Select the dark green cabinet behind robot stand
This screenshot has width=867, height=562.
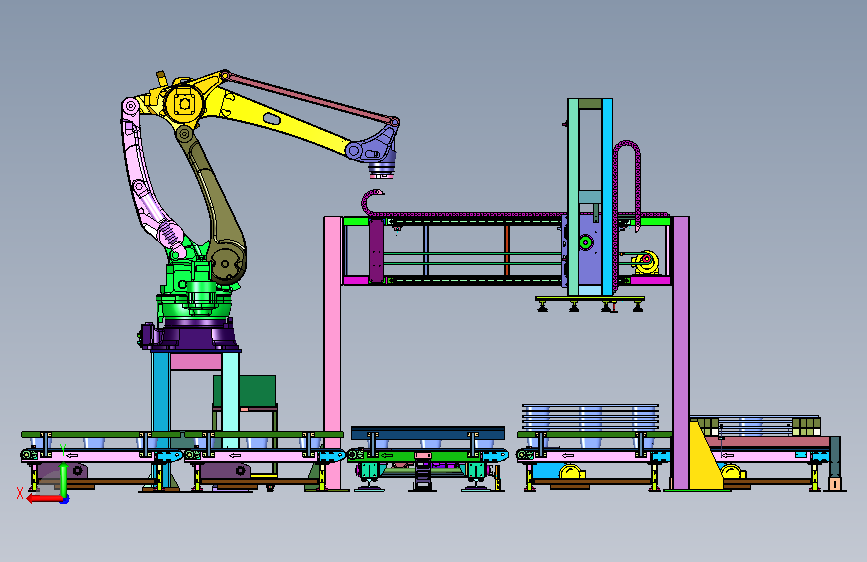[255, 391]
